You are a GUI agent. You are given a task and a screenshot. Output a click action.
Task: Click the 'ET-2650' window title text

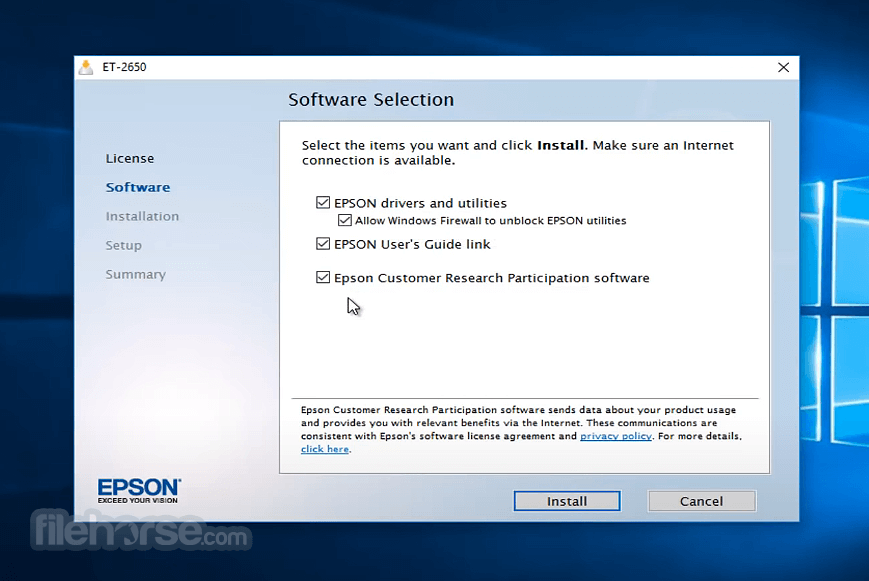coord(124,67)
